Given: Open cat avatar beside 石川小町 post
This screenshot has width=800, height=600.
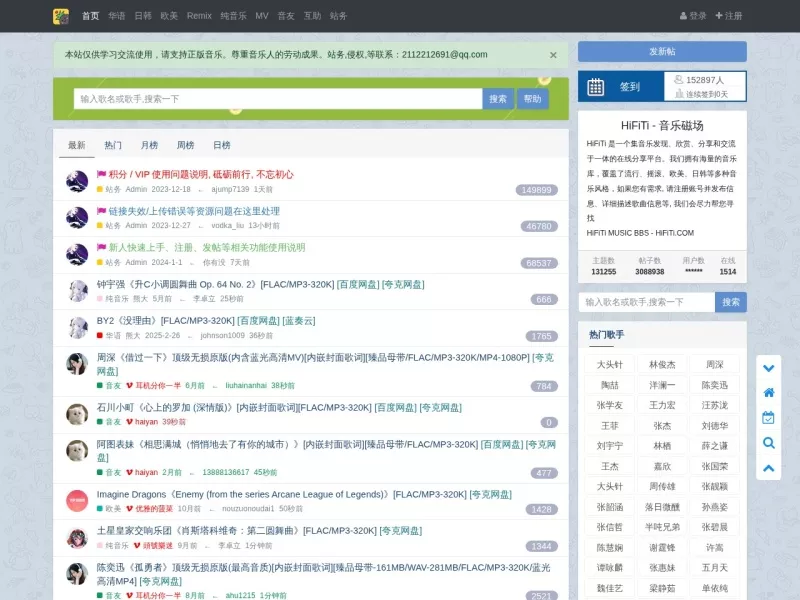Looking at the screenshot, I should [x=77, y=414].
